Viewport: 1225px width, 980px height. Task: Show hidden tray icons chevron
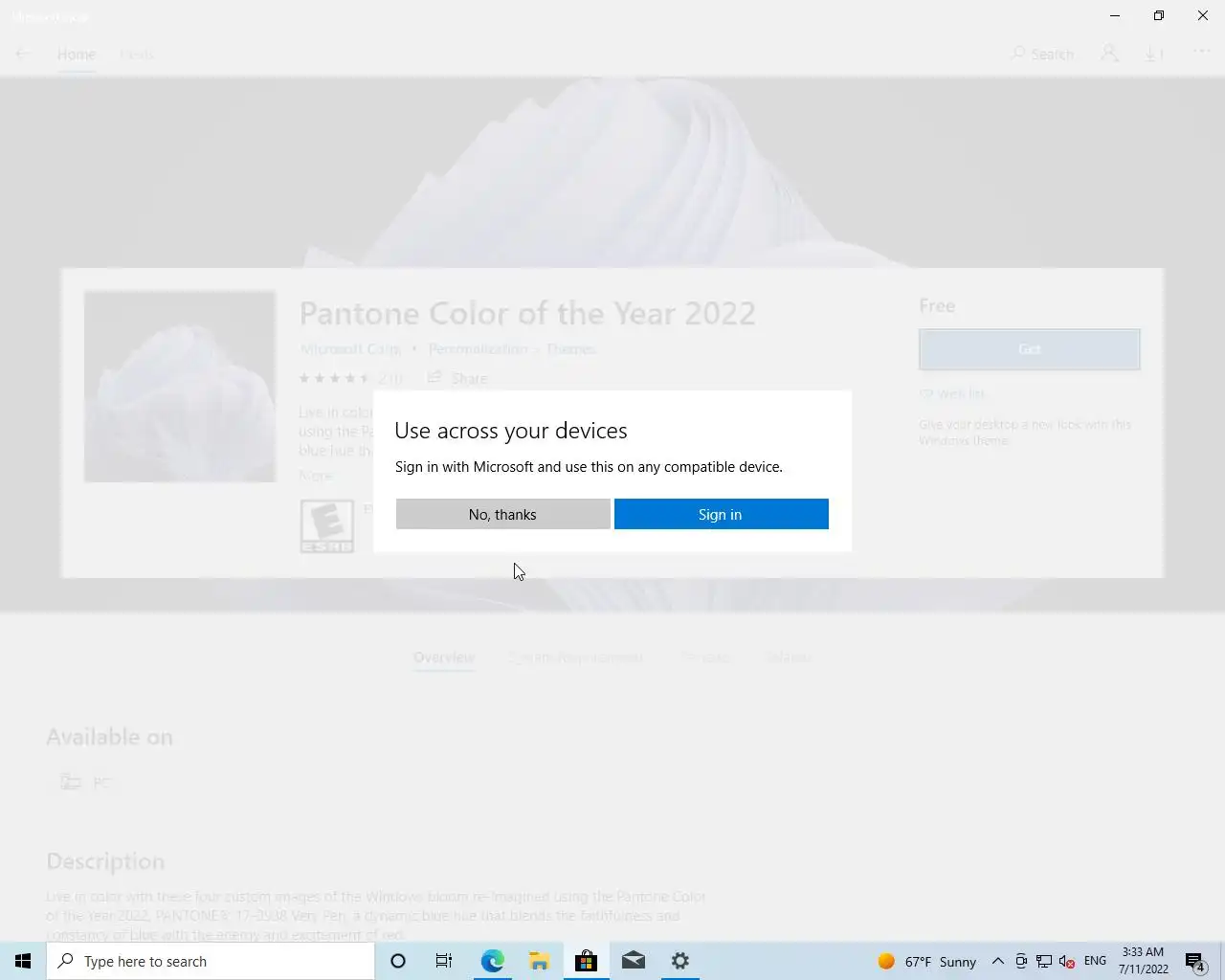tap(997, 961)
